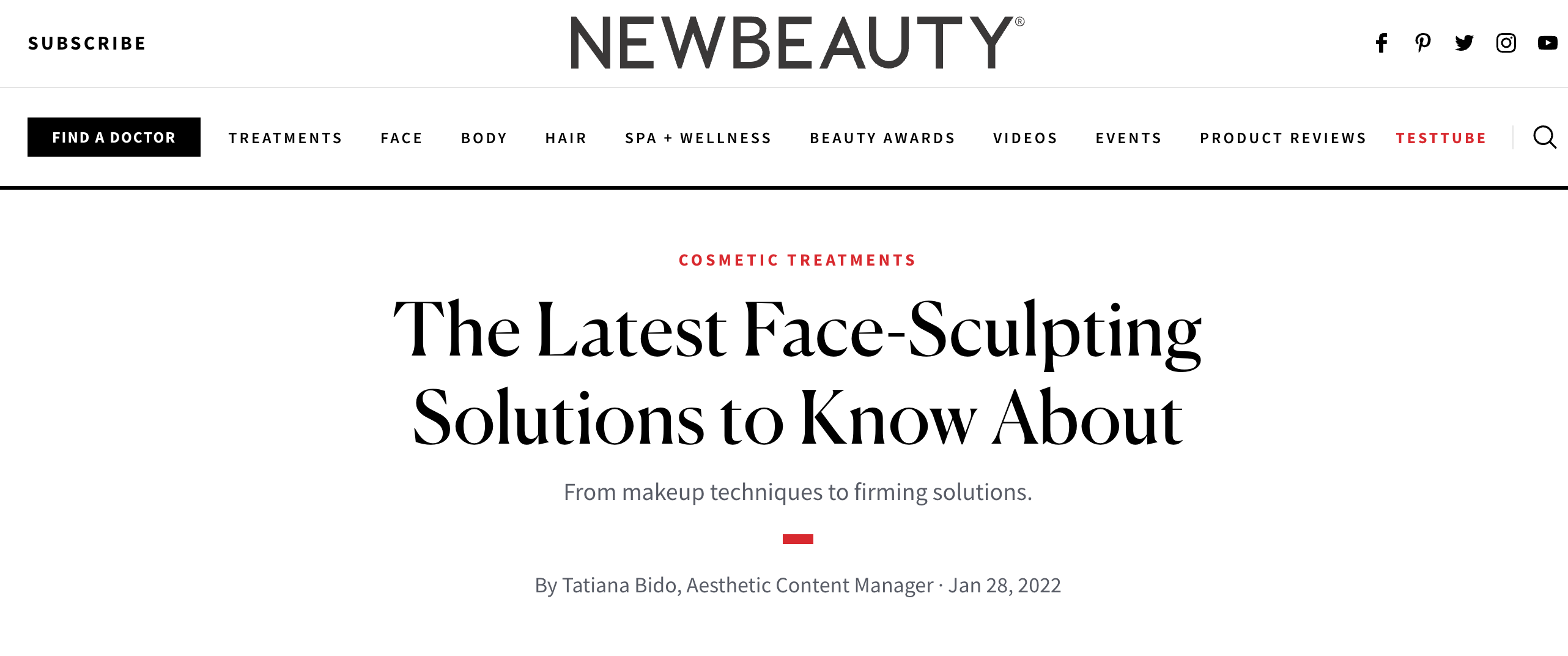Open the Treatments menu item
Viewport: 1568px width, 656px height.
286,137
